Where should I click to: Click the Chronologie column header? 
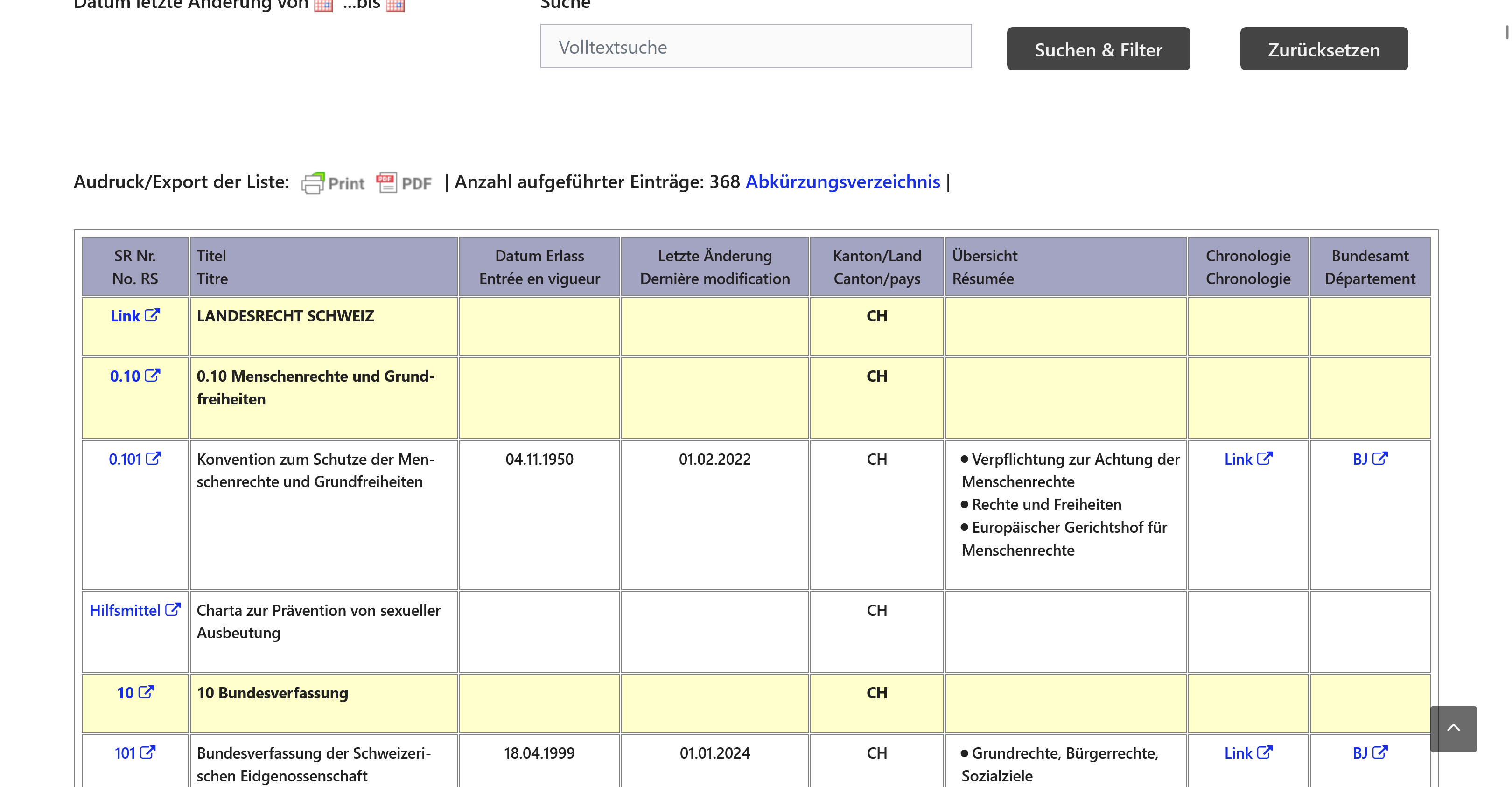pos(1248,267)
